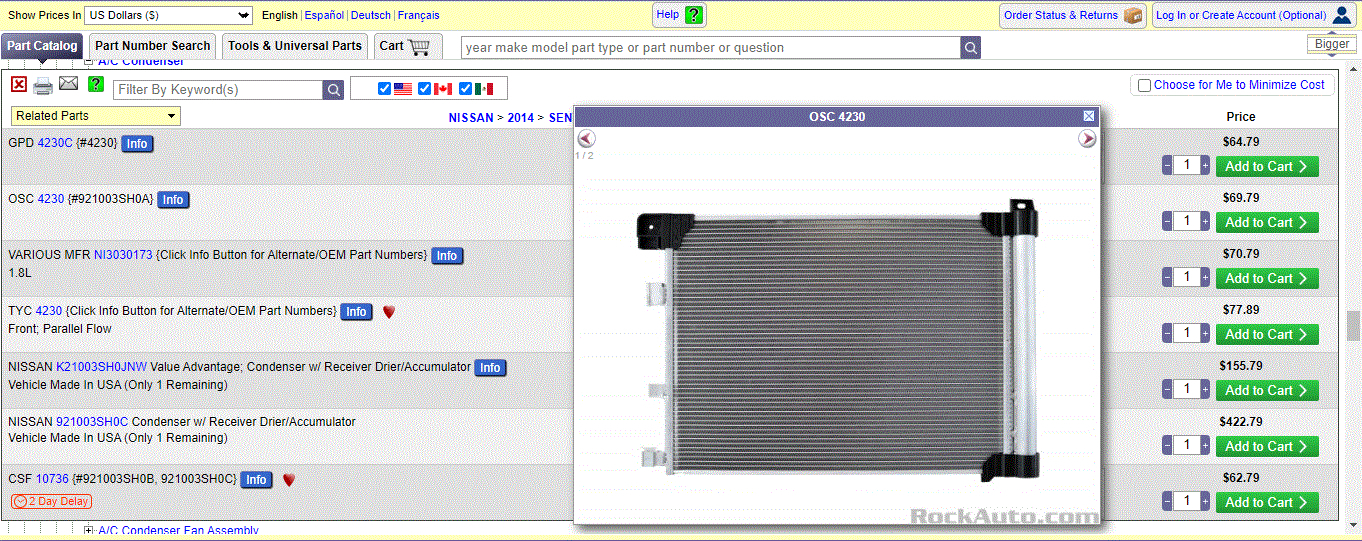Click the green question mark icon near filter
Image resolution: width=1362 pixels, height=541 pixels.
pos(96,84)
